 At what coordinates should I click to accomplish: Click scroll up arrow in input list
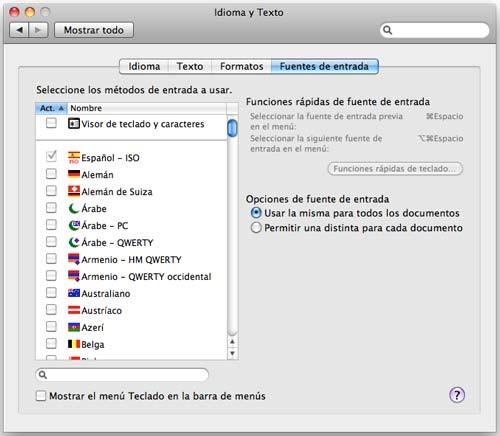[232, 342]
